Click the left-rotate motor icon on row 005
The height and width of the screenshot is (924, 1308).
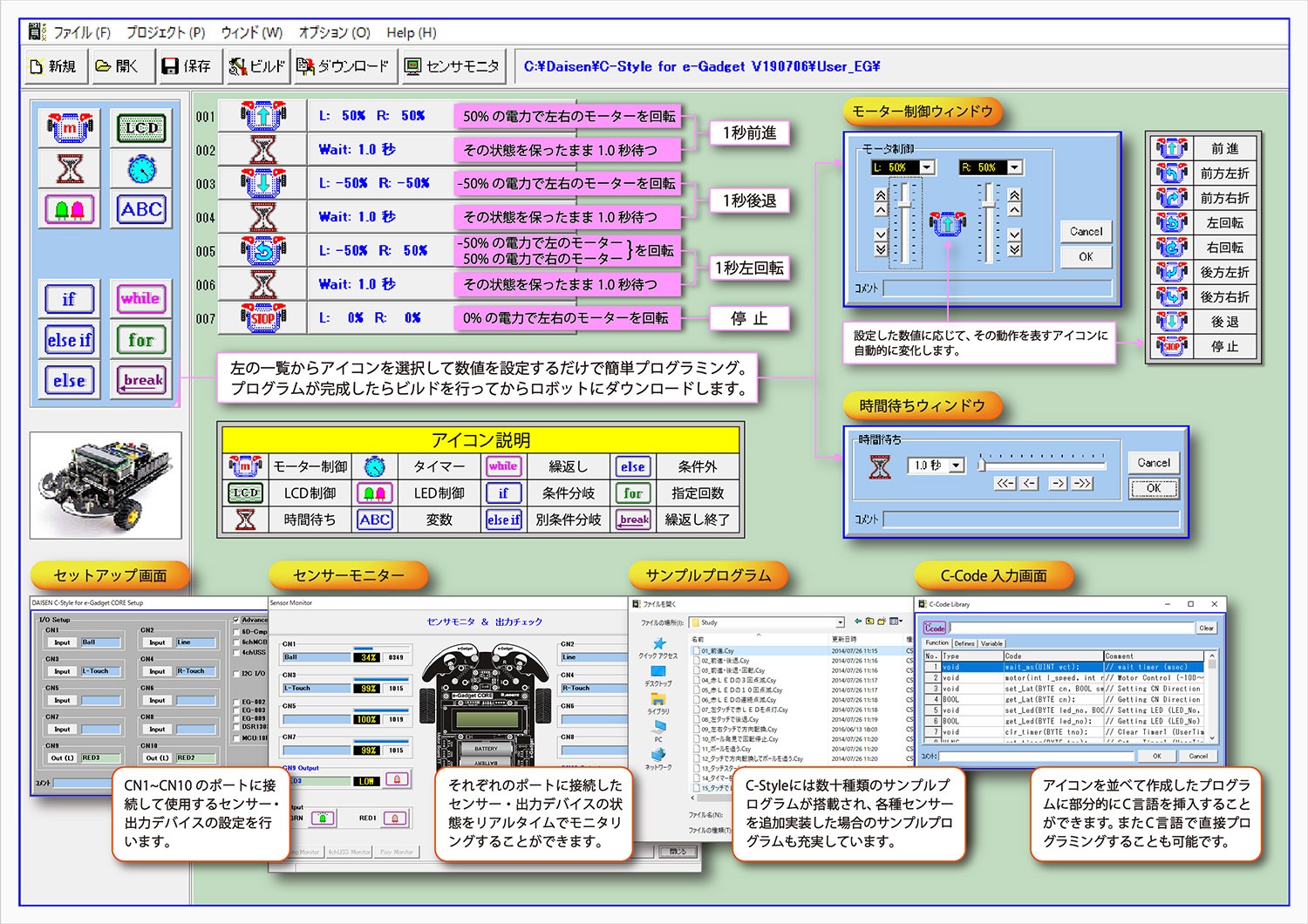(262, 250)
